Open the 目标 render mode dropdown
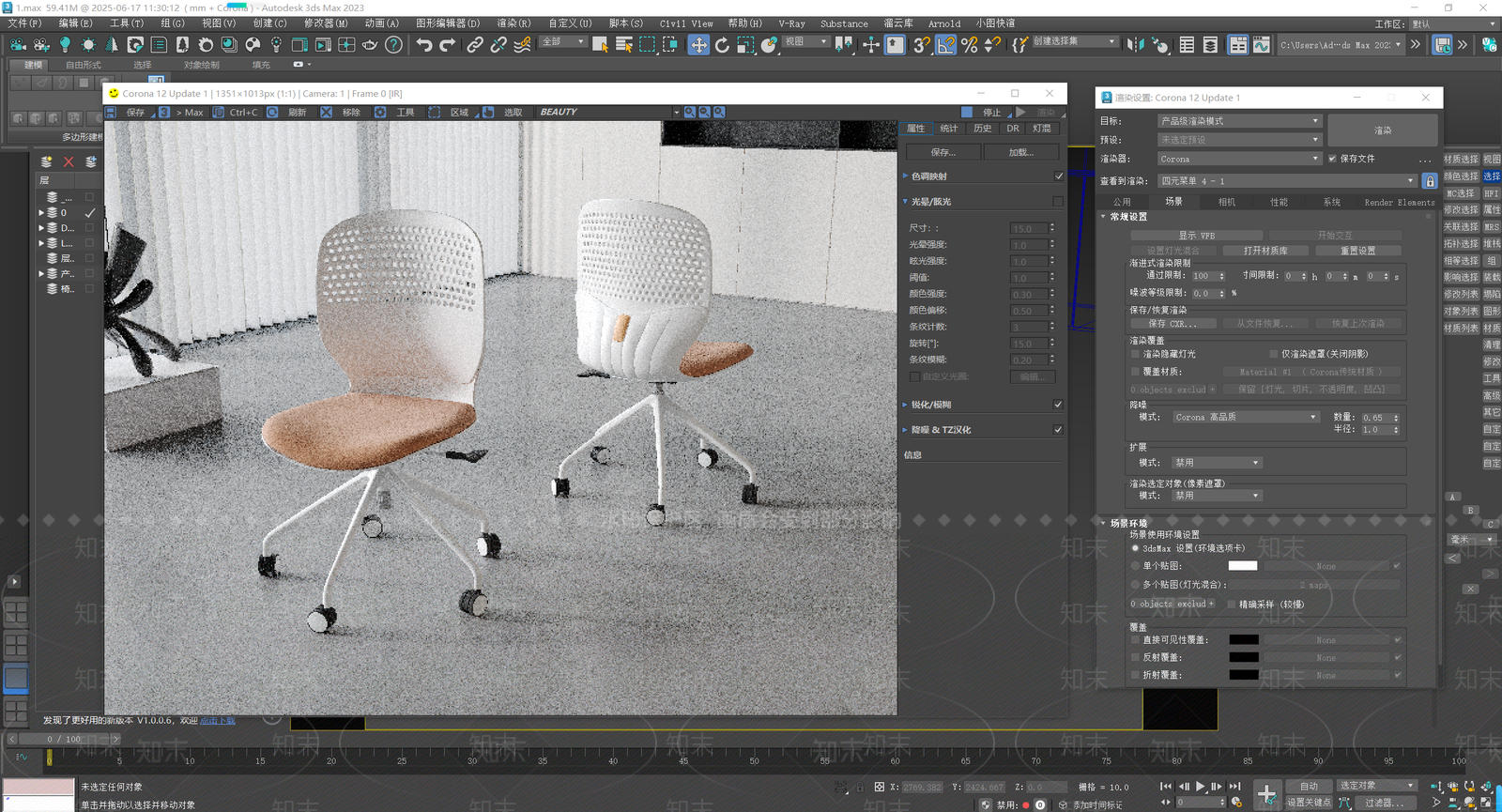Screen dimensions: 1502x812 pos(1239,121)
